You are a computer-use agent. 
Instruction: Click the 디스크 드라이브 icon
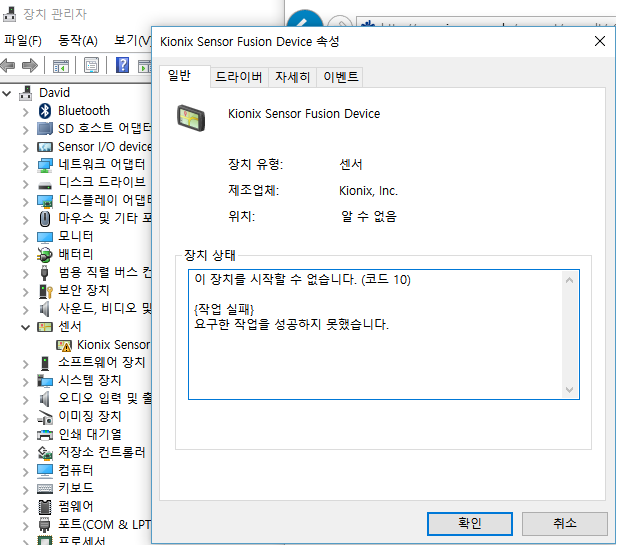click(45, 185)
